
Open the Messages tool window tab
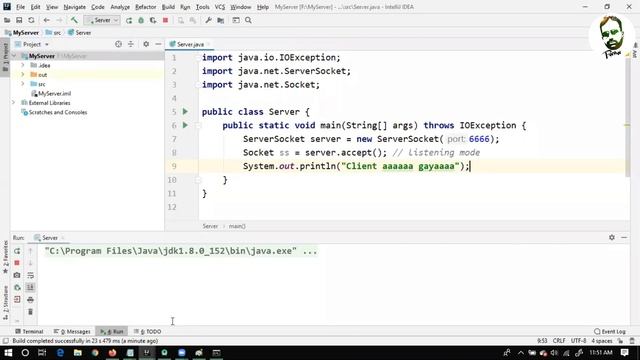pyautogui.click(x=72, y=331)
